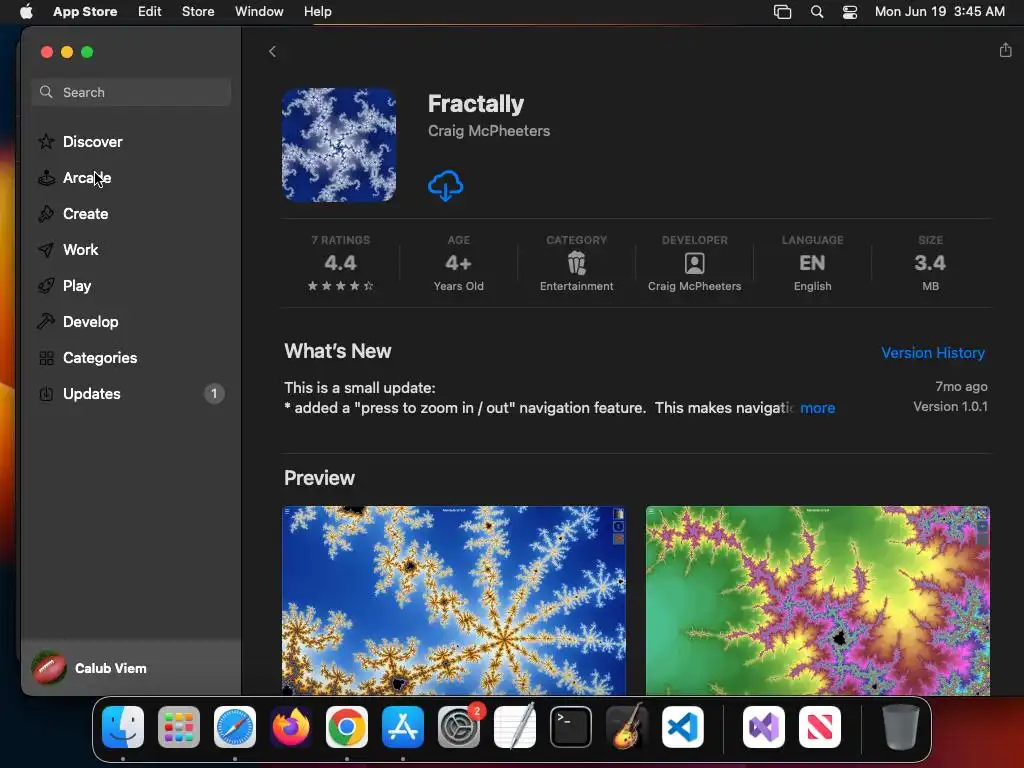Open TextEdit from the Dock
This screenshot has width=1024, height=768.
[515, 727]
